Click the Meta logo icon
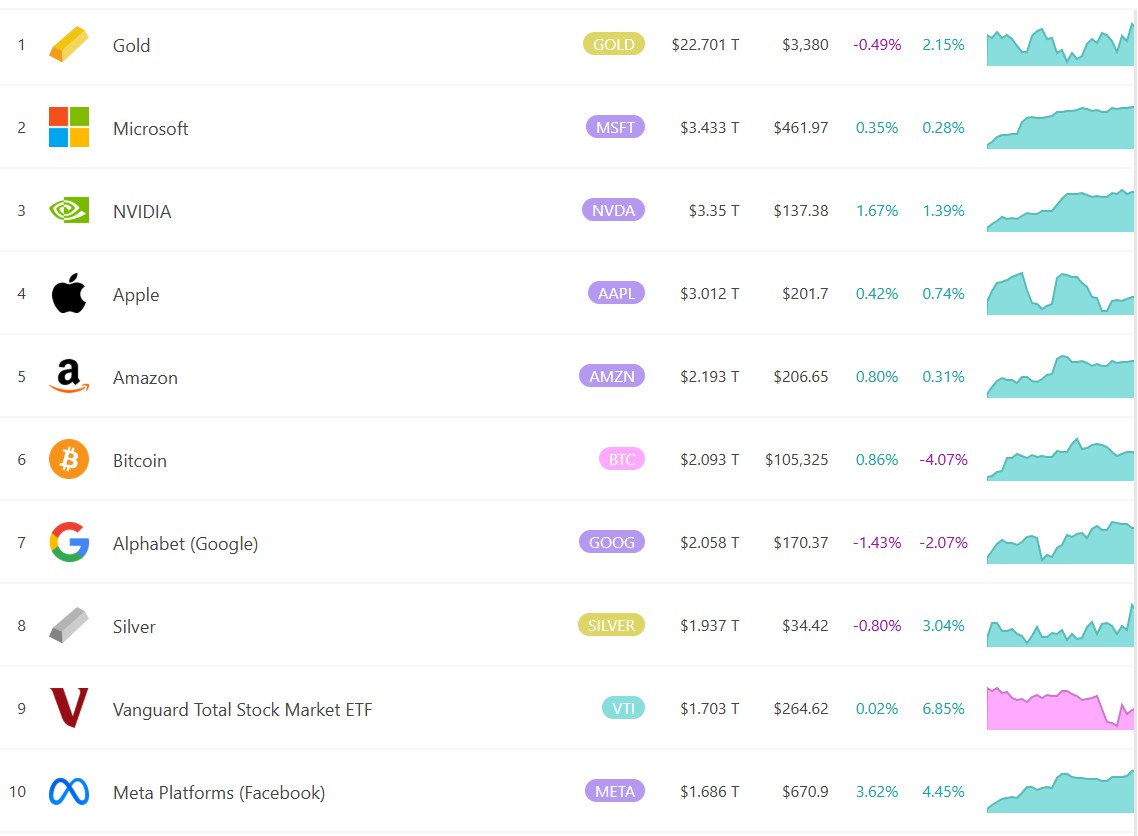The width and height of the screenshot is (1138, 836). pyautogui.click(x=69, y=792)
